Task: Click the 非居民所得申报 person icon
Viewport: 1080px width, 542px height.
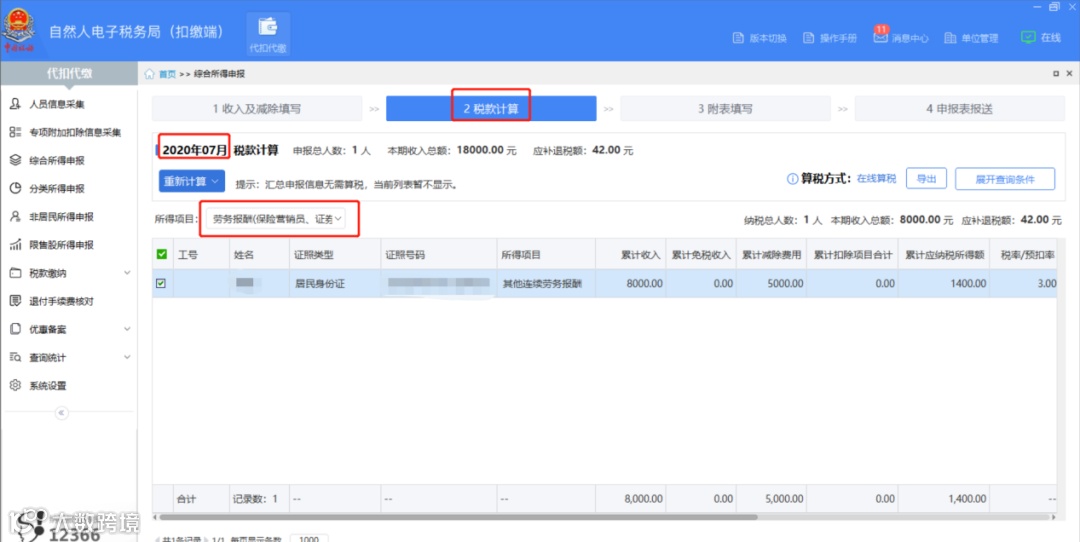Action: click(x=15, y=216)
